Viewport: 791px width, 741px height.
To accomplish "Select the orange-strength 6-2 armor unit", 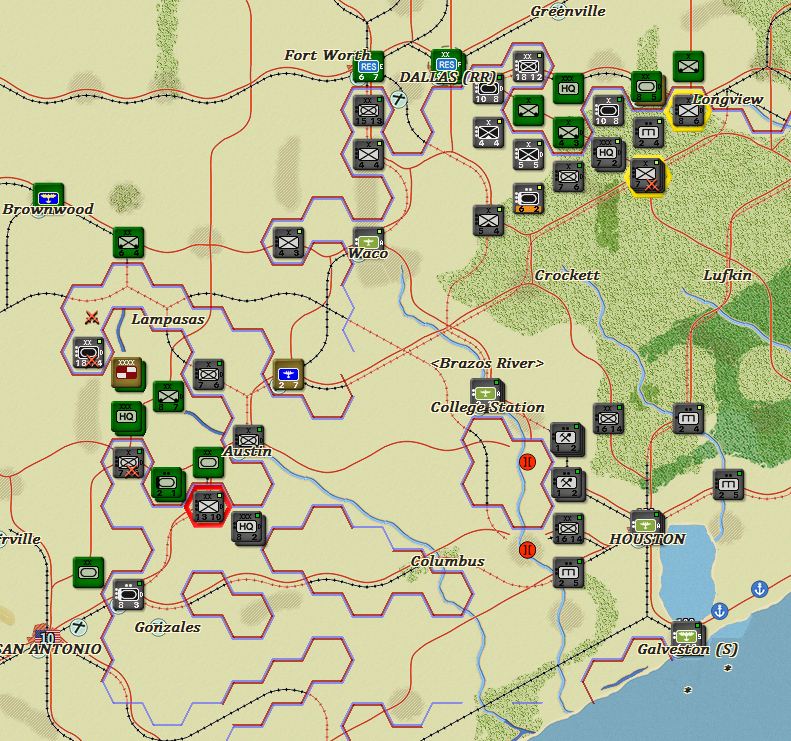I will [528, 198].
